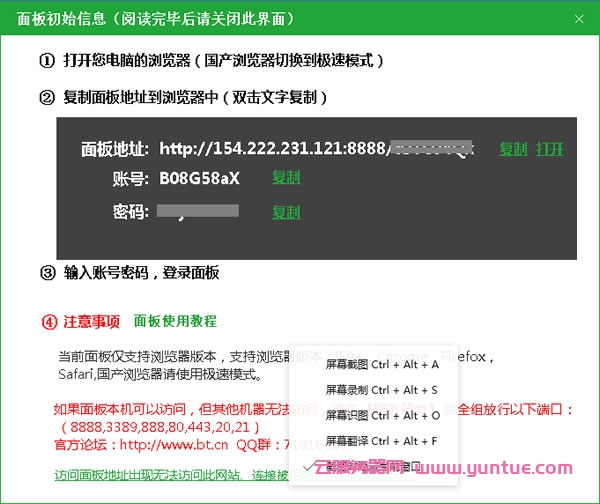Click the account name B08G58aX
Image resolution: width=600 pixels, height=504 pixels.
tap(199, 179)
